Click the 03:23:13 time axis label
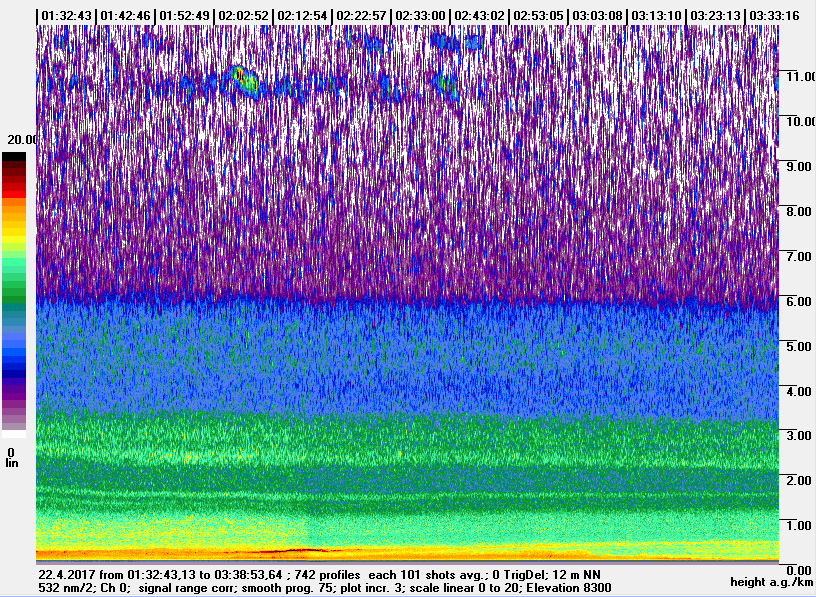The height and width of the screenshot is (597, 816). coord(716,16)
